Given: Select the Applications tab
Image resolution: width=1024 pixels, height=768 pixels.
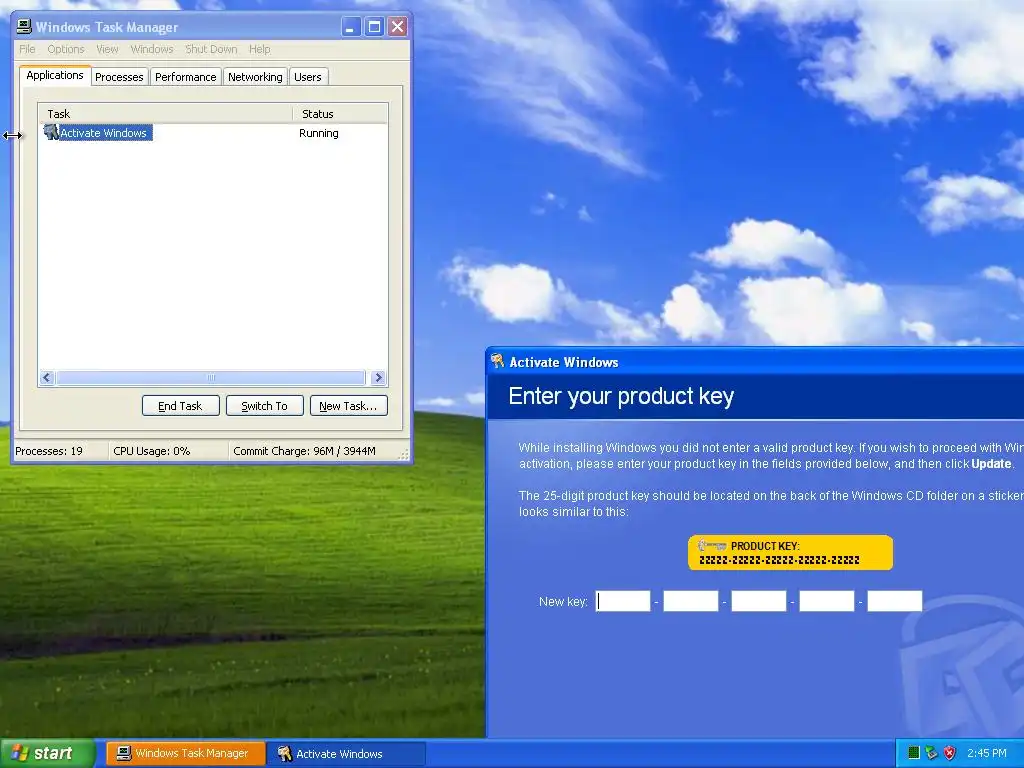Looking at the screenshot, I should click(55, 75).
